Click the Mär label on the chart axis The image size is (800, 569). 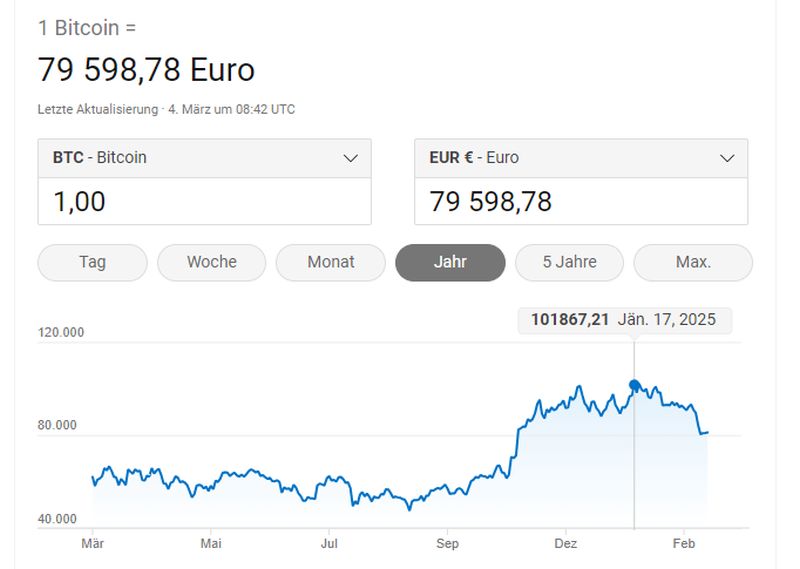pos(92,544)
